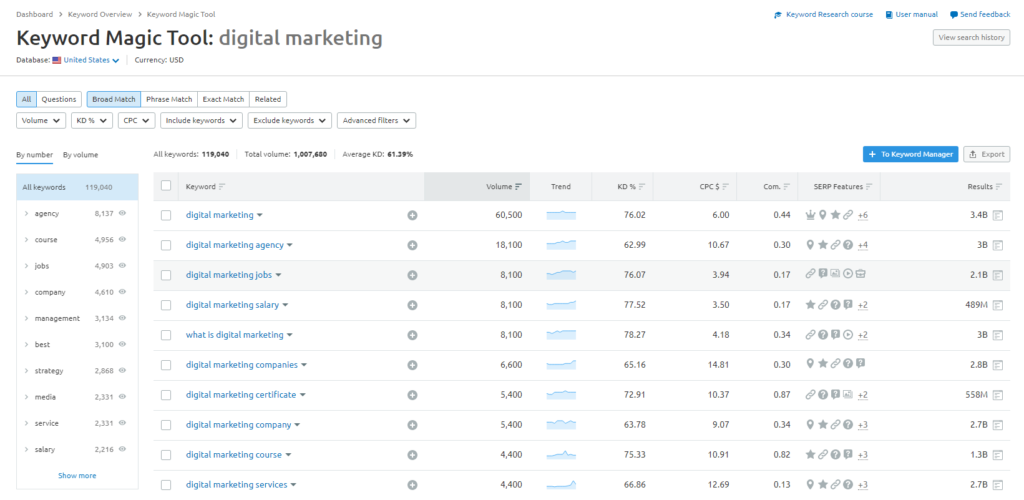Go to Dashboard breadcrumb
1024x500 pixels.
(35, 14)
